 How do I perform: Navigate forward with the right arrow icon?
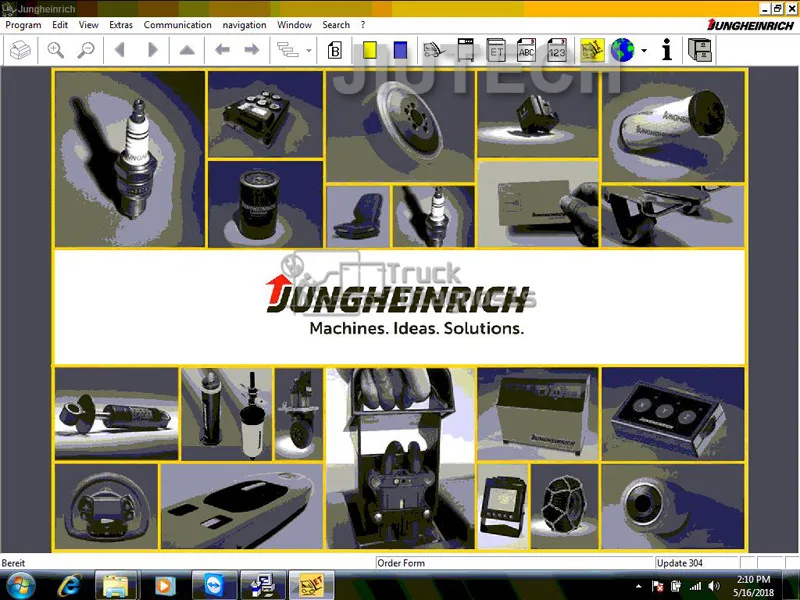[252, 49]
